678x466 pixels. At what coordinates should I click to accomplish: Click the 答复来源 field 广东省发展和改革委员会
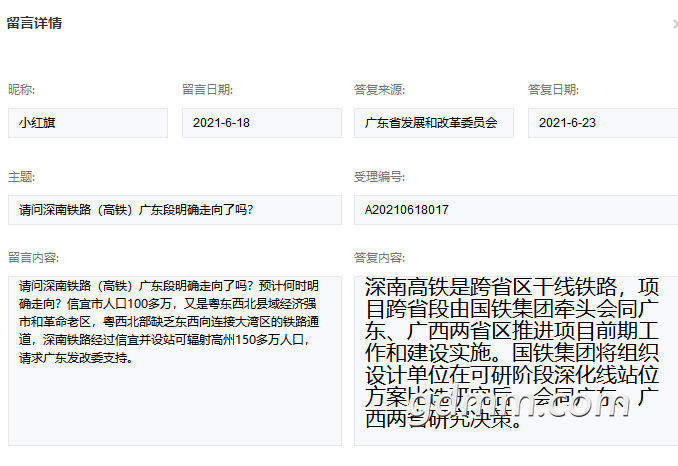tap(434, 123)
